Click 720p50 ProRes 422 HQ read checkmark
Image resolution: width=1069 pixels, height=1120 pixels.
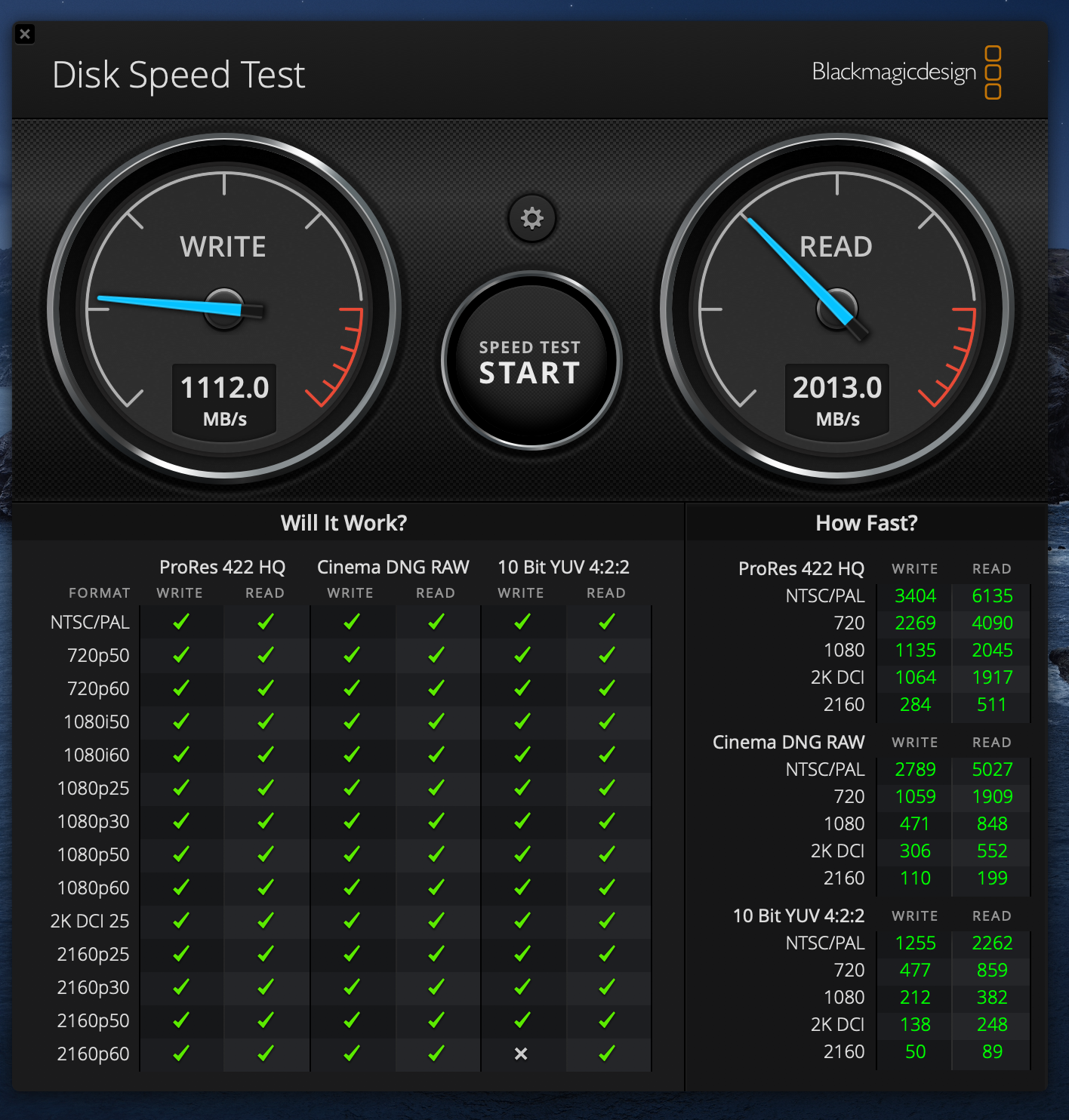tap(266, 655)
